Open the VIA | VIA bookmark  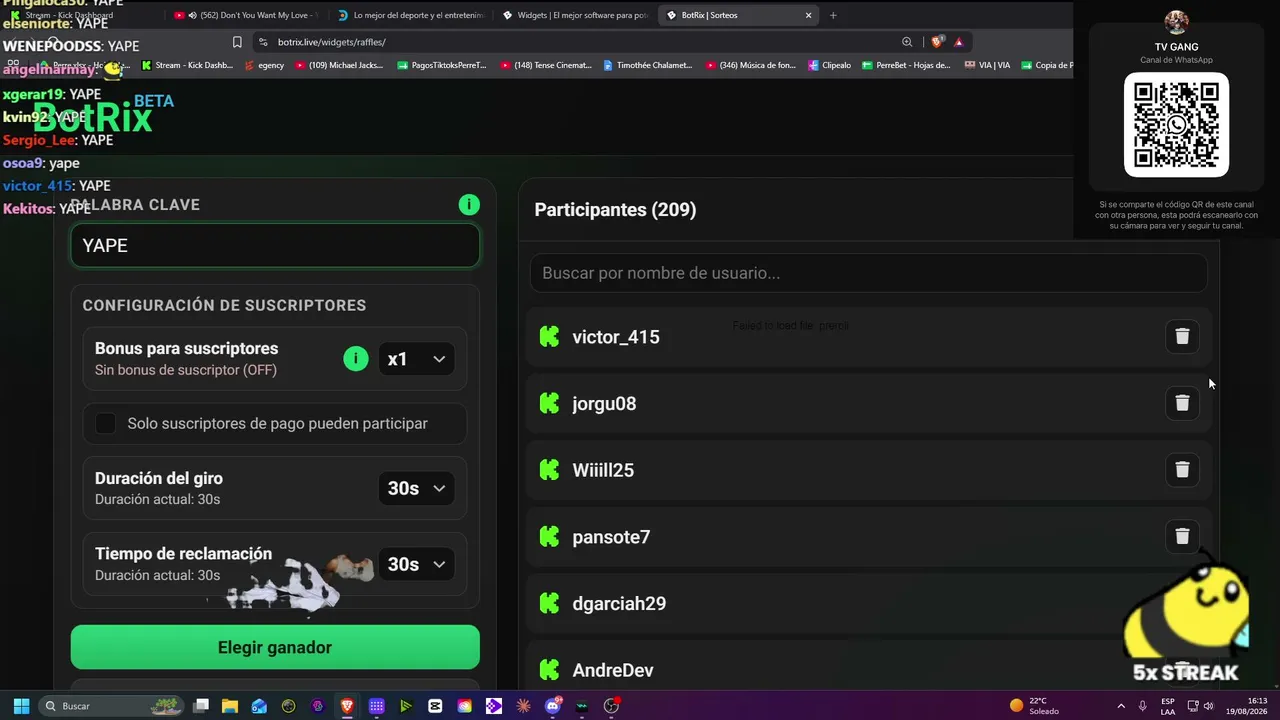(x=987, y=65)
